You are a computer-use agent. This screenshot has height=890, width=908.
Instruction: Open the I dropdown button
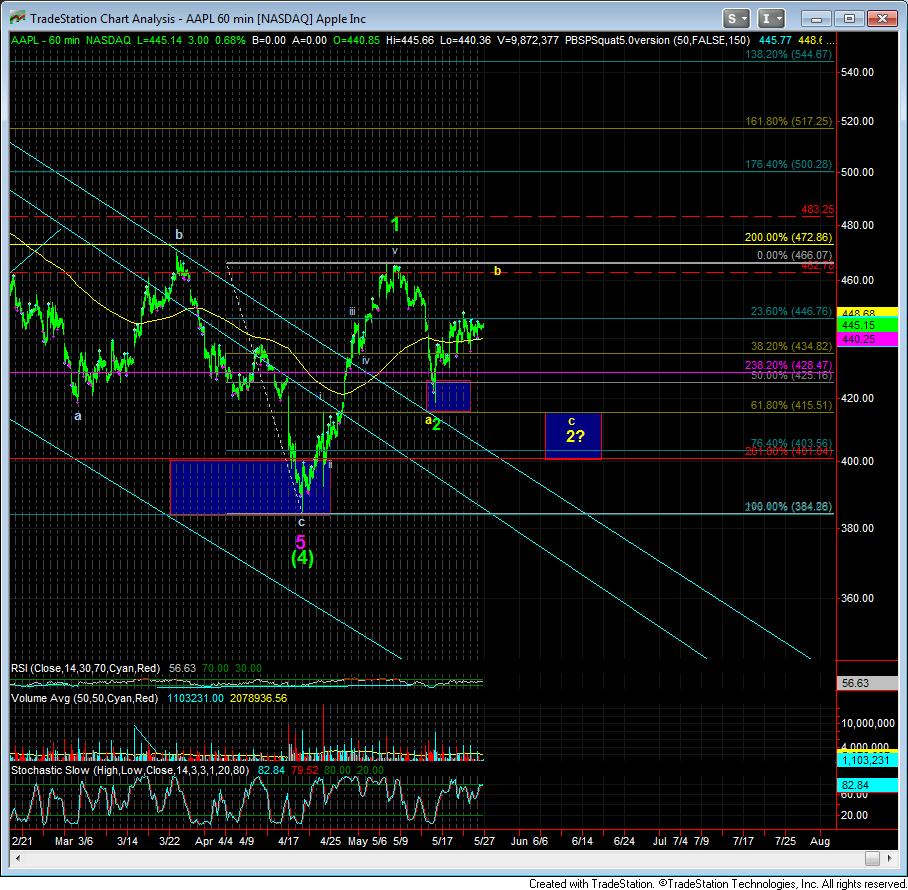click(770, 19)
